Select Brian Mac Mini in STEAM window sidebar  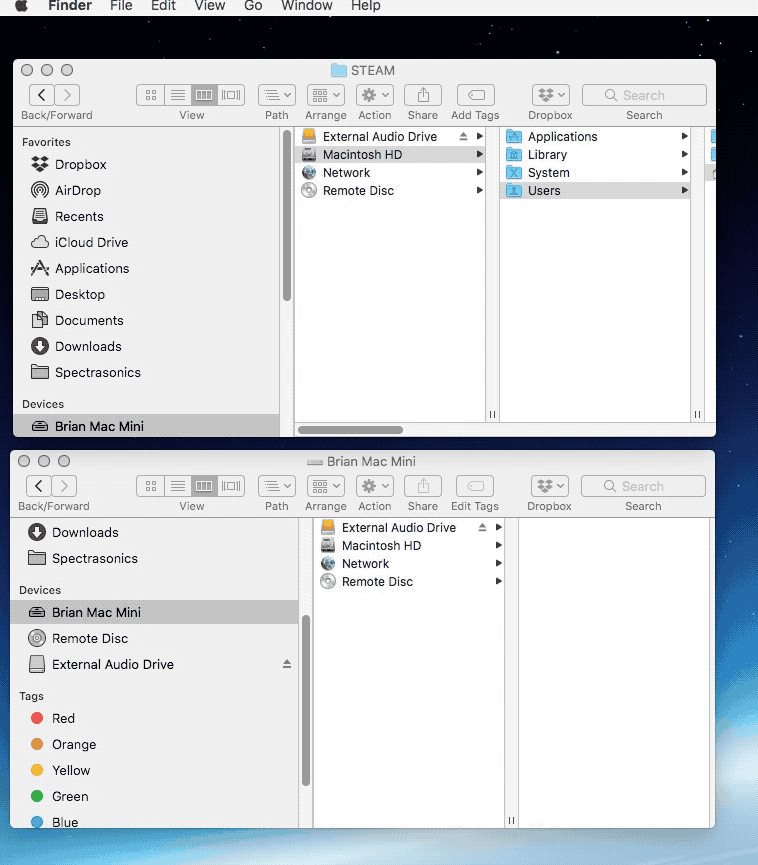[146, 426]
